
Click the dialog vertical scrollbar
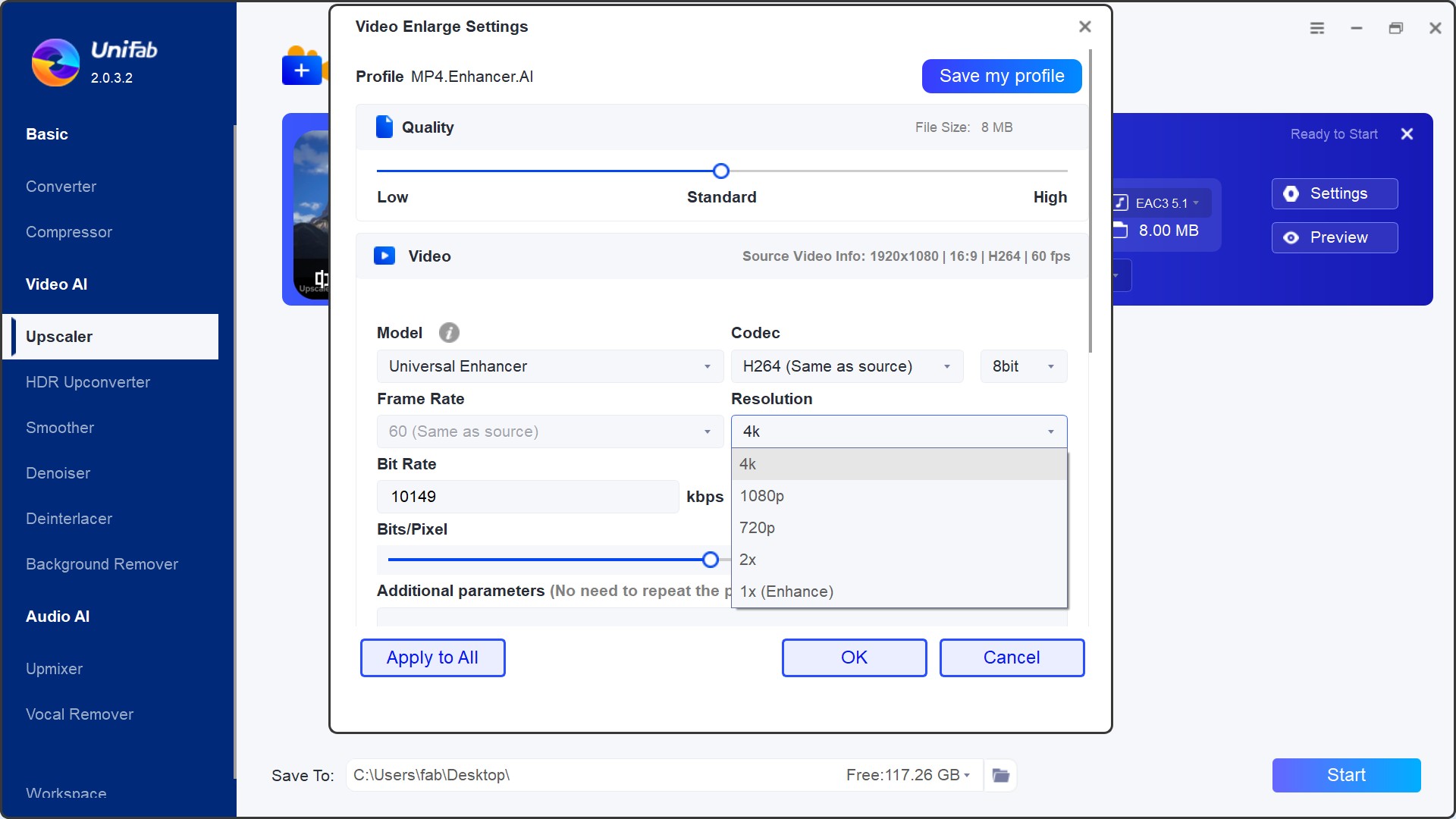[x=1090, y=201]
